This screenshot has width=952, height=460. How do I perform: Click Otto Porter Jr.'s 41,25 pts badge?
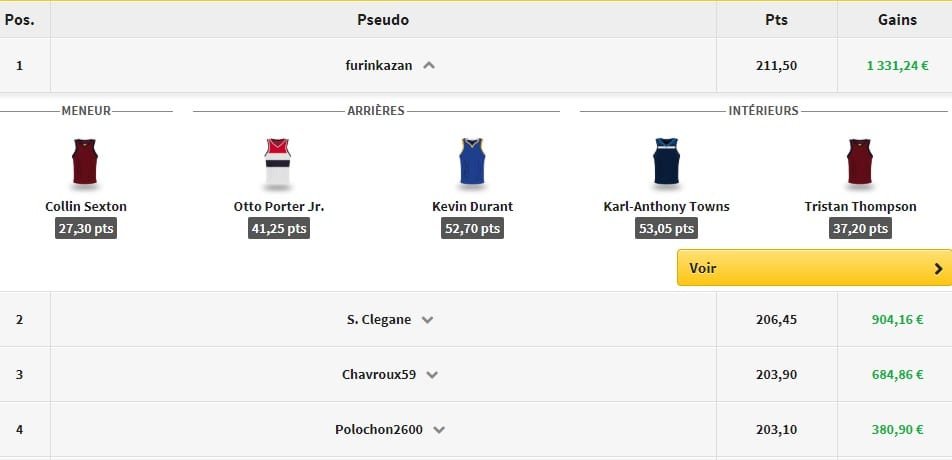click(x=278, y=229)
